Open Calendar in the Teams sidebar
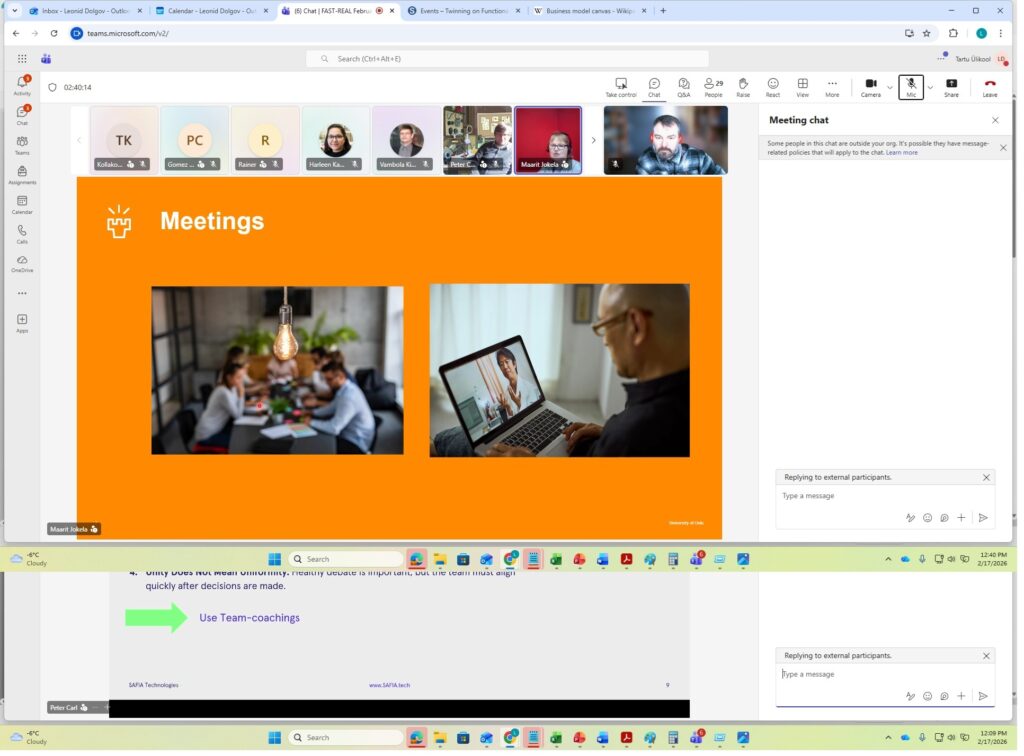 22,205
